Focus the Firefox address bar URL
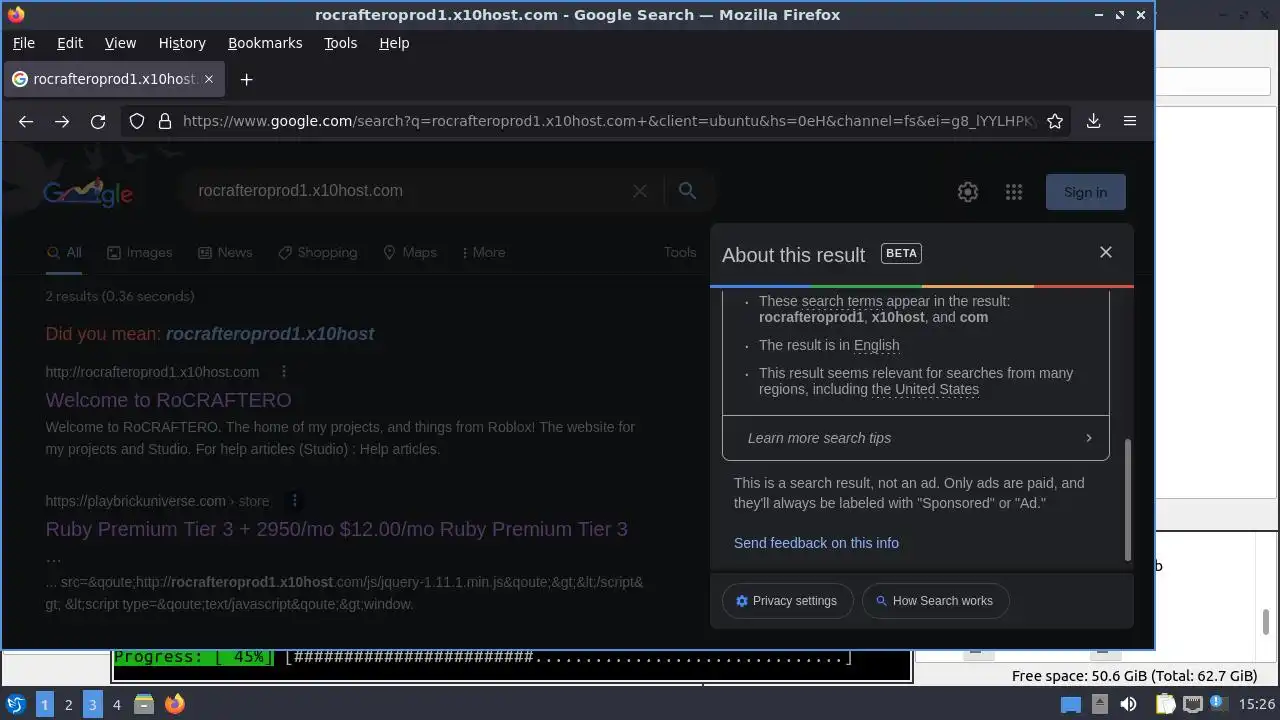This screenshot has height=720, width=1280. click(610, 121)
